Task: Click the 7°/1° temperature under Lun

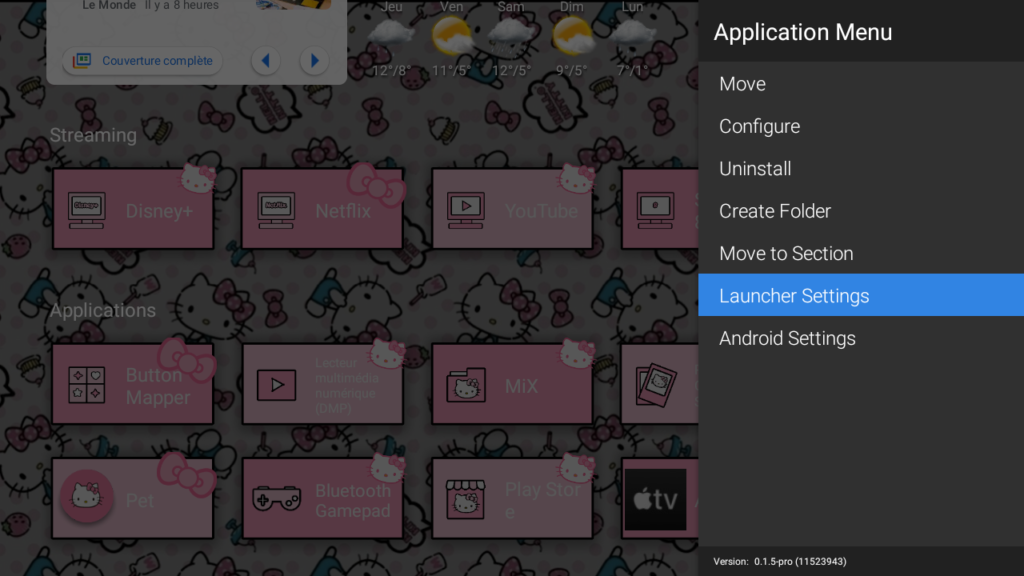Action: click(632, 70)
